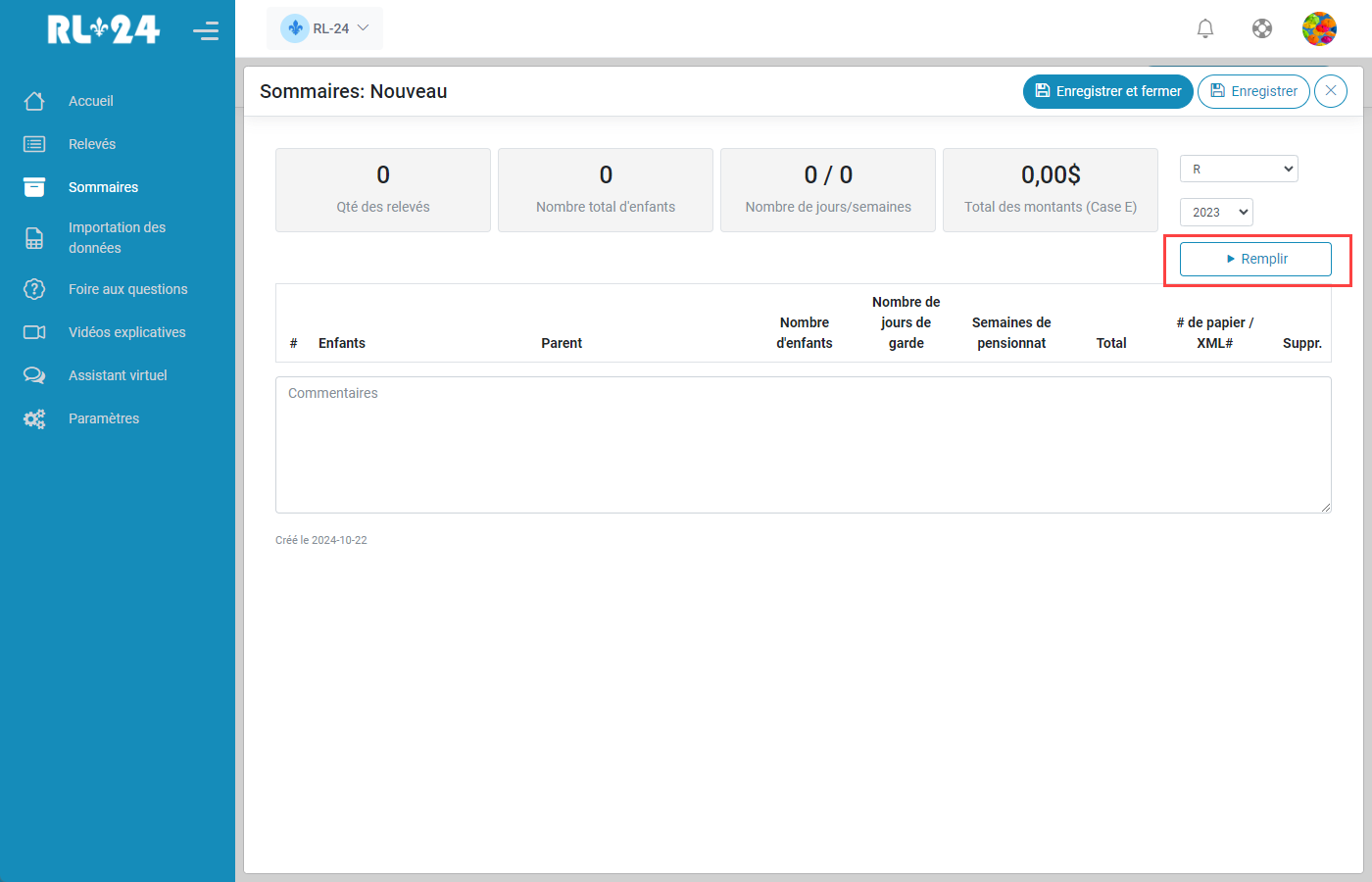The image size is (1372, 882).
Task: Click the notification bell icon
Action: click(1205, 28)
